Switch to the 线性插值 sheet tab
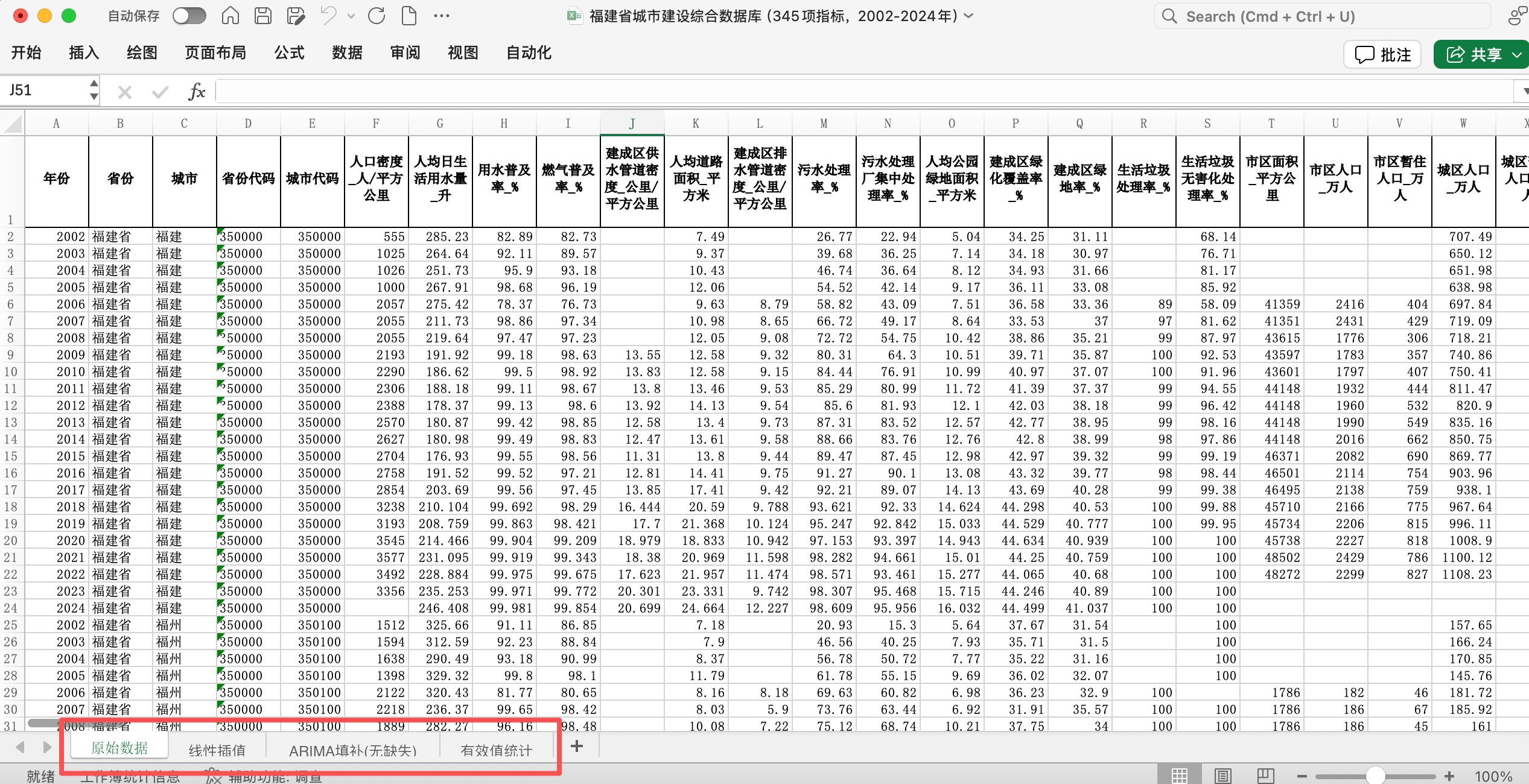This screenshot has width=1529, height=784. 217,750
